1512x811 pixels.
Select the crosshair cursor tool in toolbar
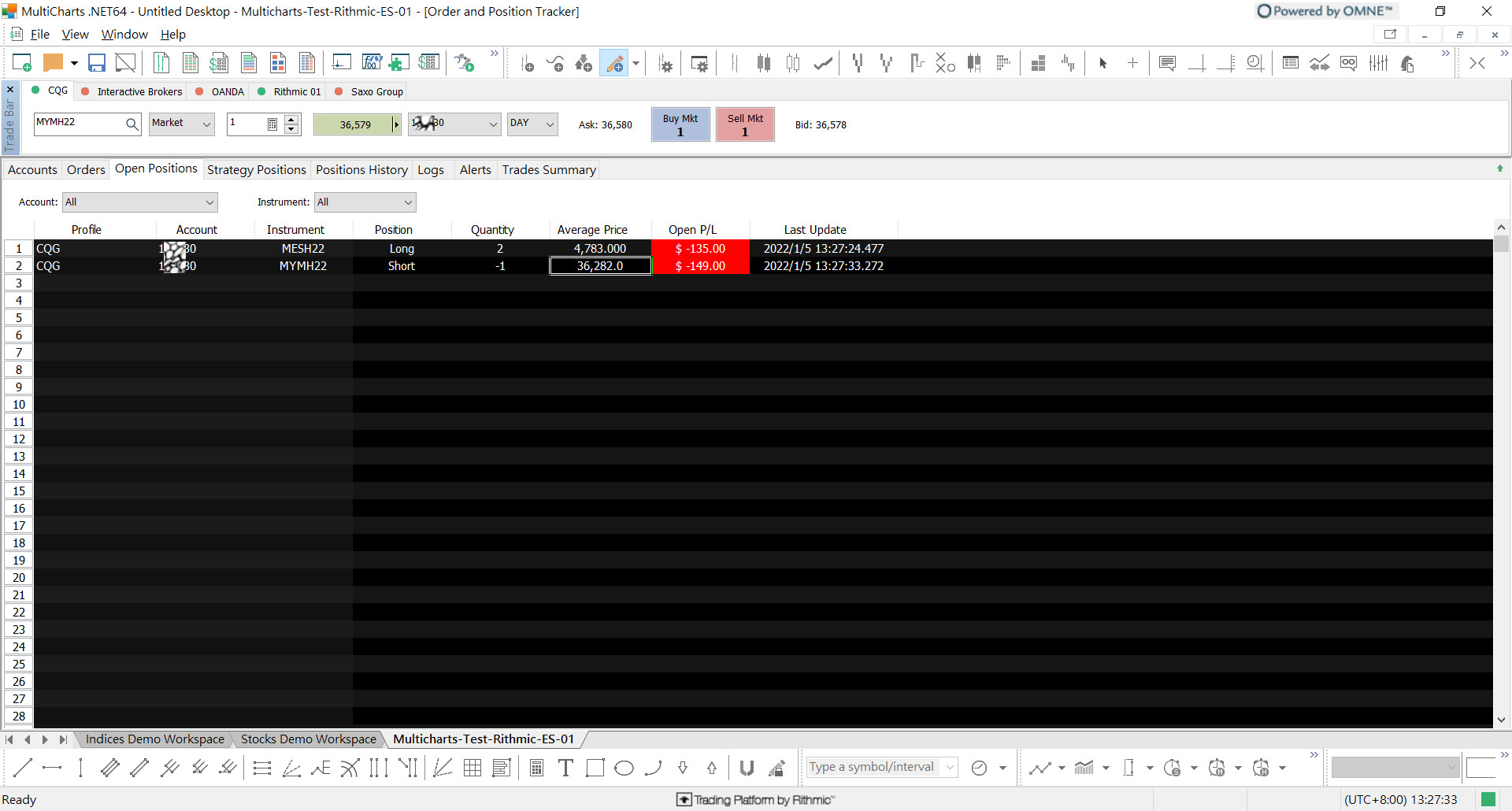(x=1132, y=63)
